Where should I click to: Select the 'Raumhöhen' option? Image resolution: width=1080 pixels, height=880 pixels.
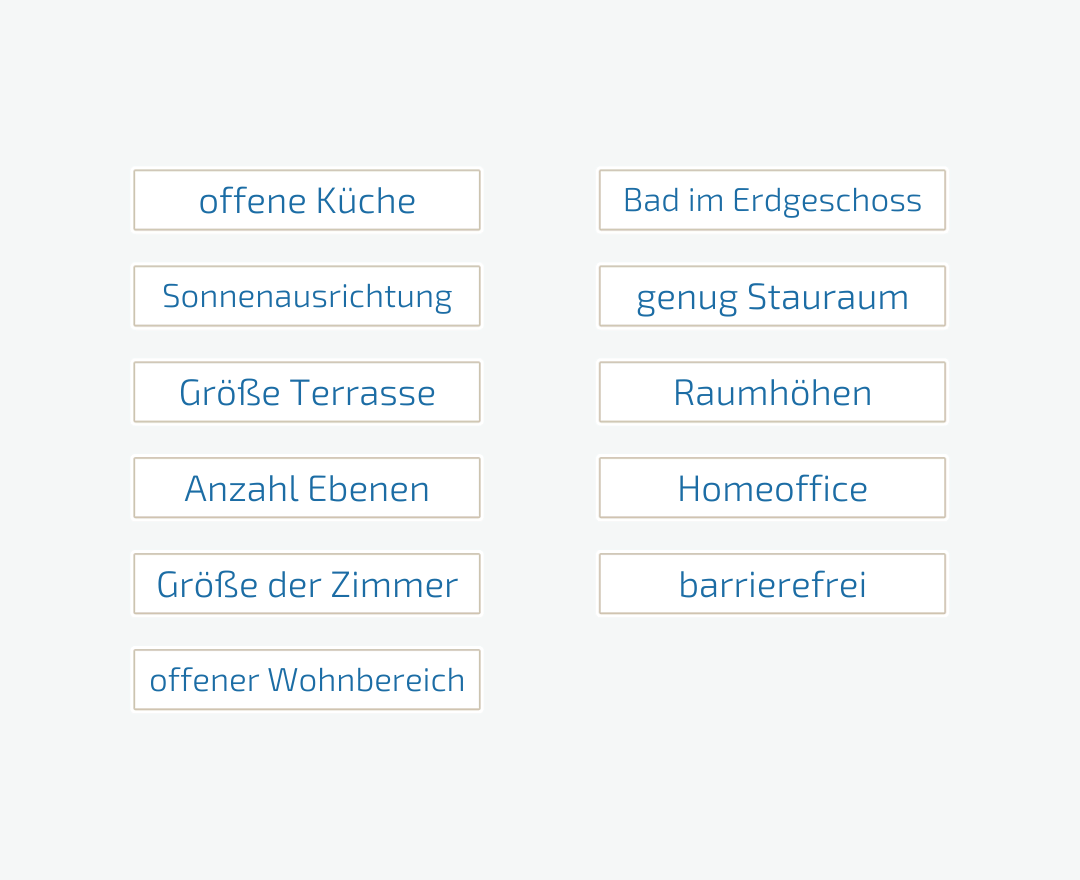click(x=772, y=392)
